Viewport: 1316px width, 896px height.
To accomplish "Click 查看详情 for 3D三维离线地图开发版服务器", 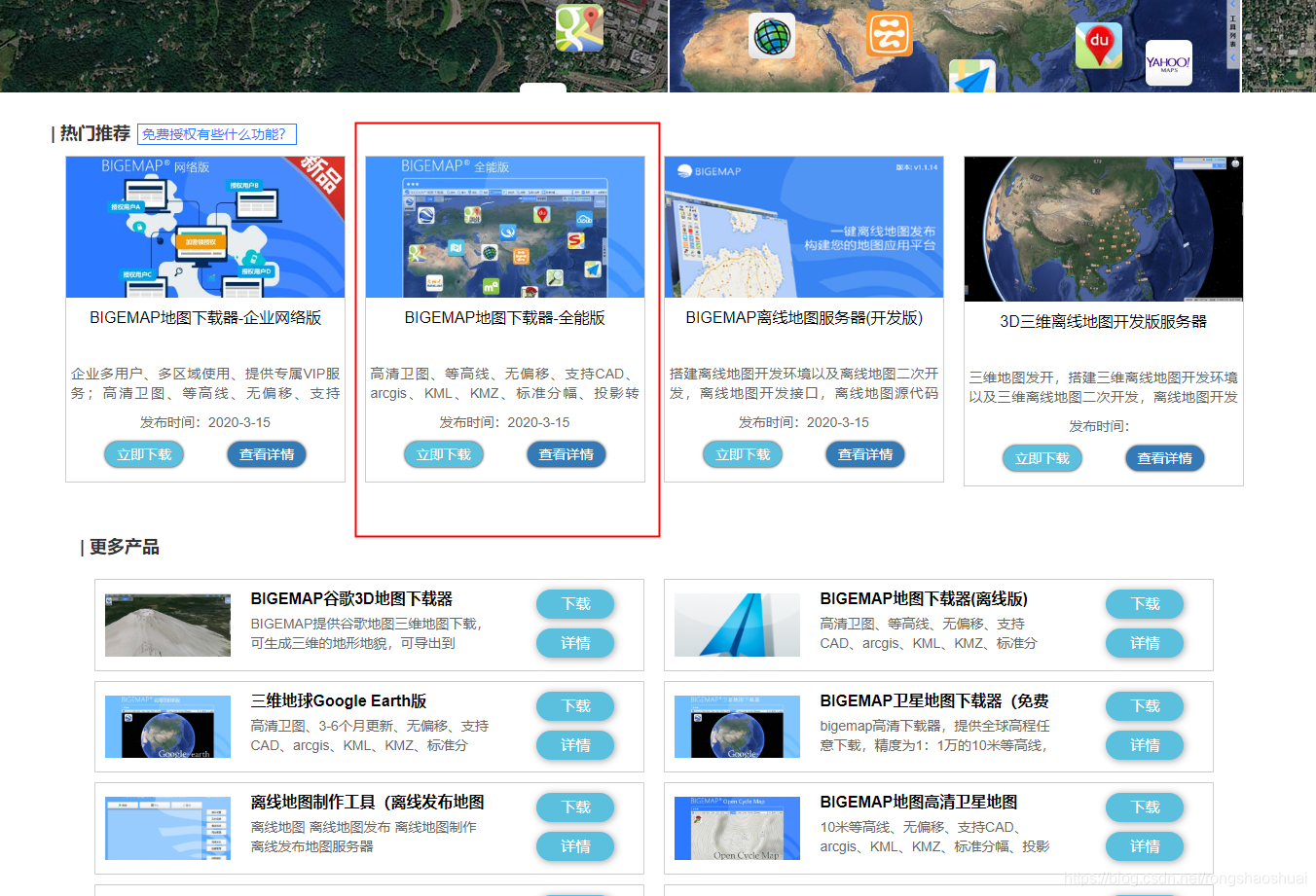I will tap(1165, 458).
